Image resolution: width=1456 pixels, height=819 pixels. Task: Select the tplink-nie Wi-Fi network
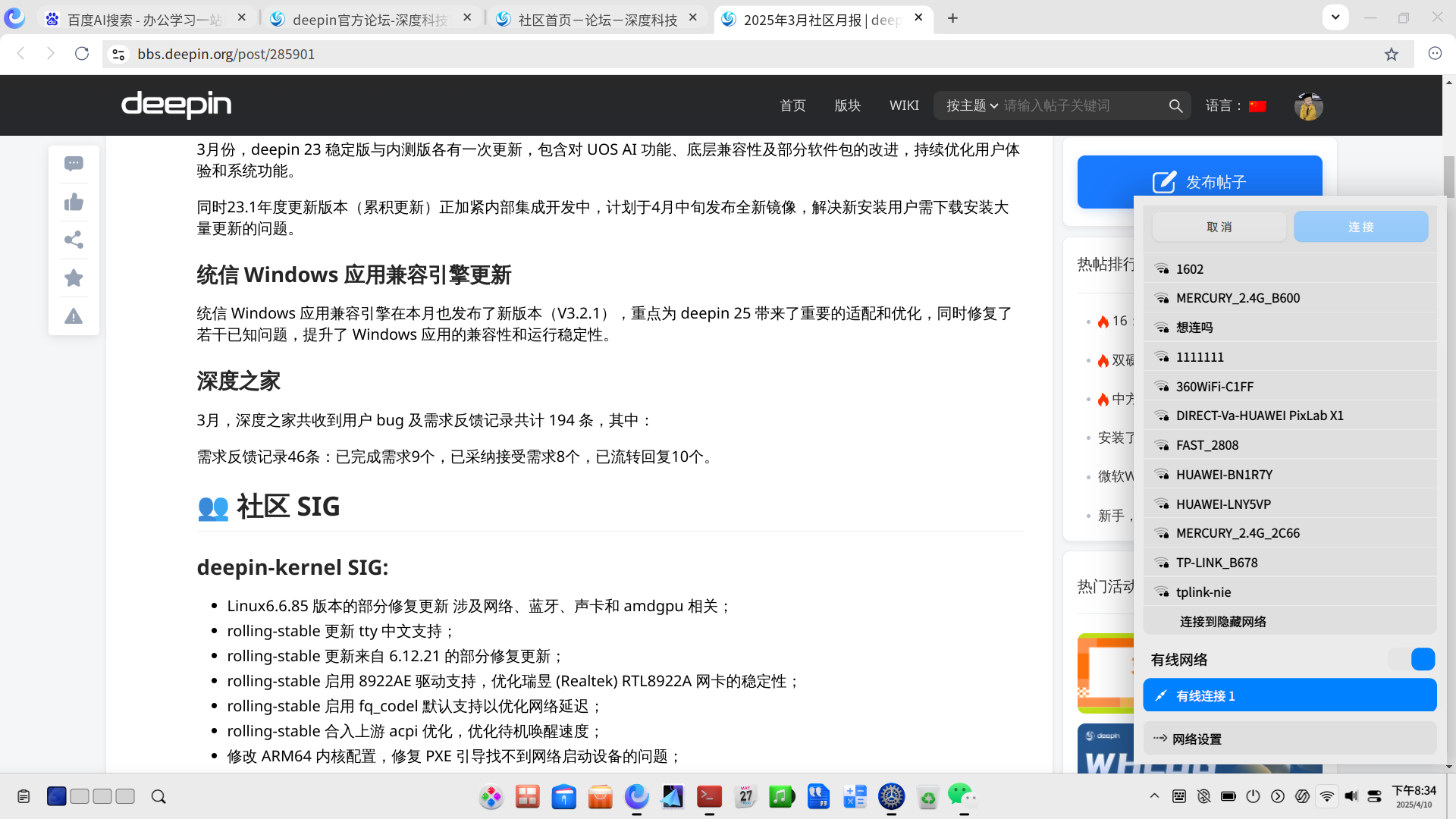point(1289,592)
